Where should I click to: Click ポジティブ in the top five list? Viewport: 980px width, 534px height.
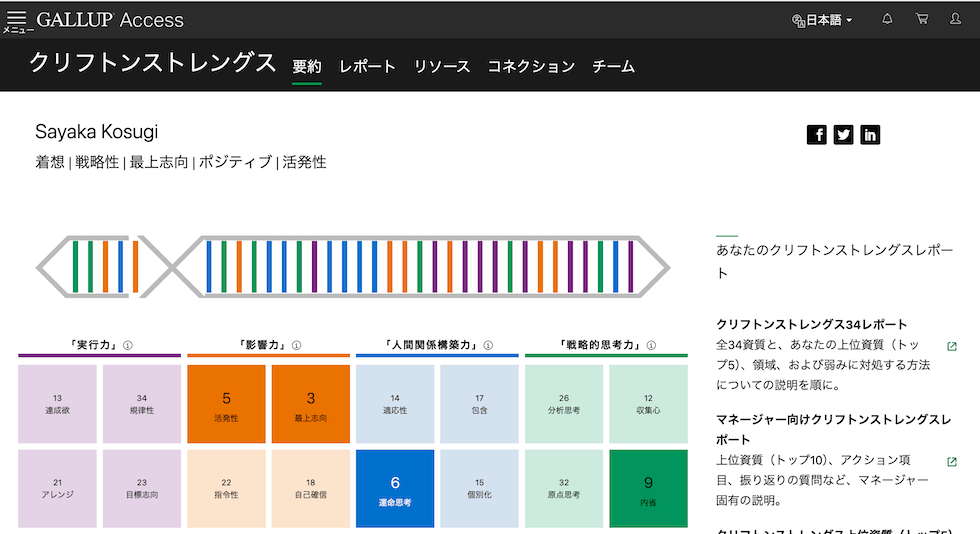pyautogui.click(x=236, y=163)
